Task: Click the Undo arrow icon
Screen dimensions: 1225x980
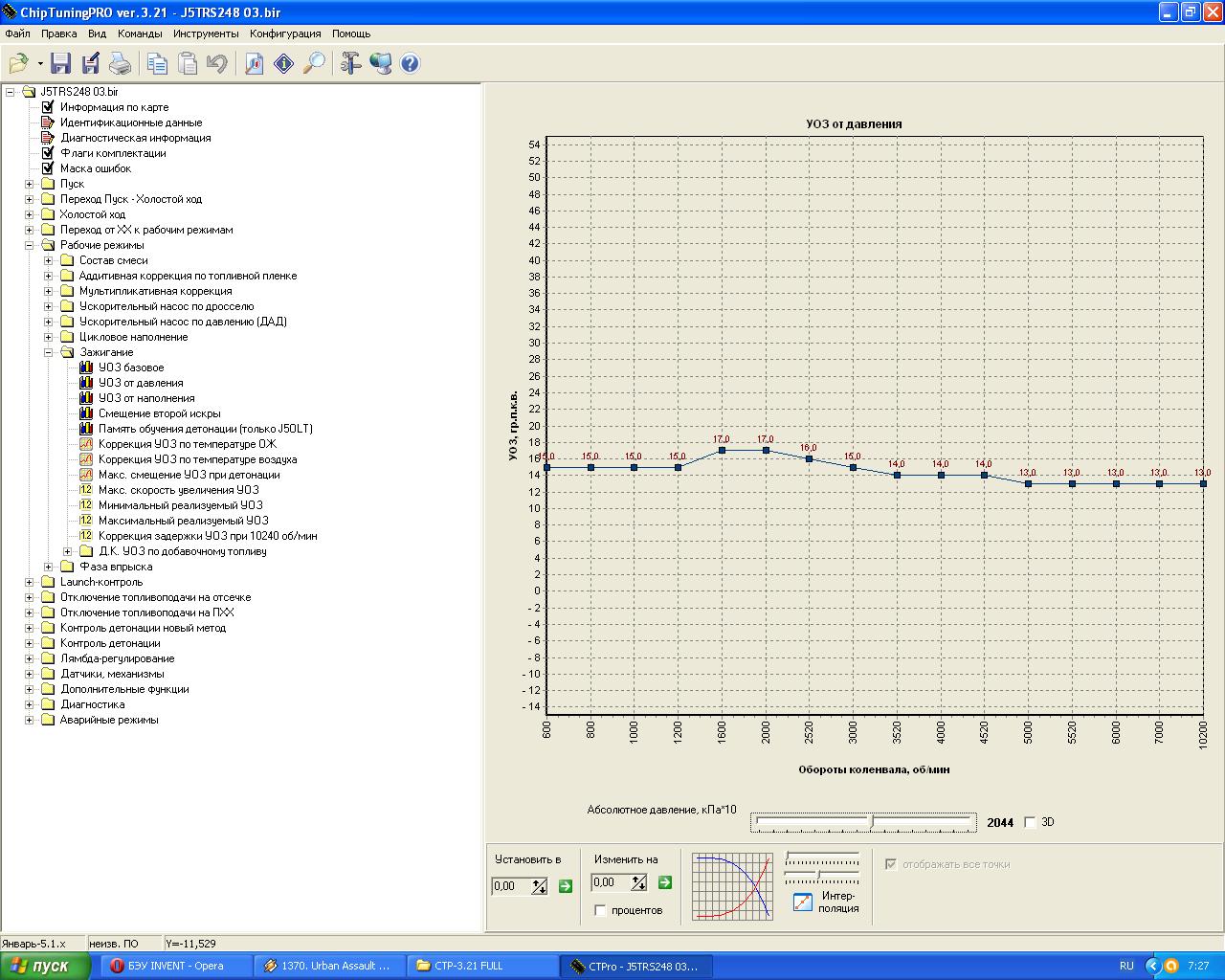Action: tap(217, 64)
